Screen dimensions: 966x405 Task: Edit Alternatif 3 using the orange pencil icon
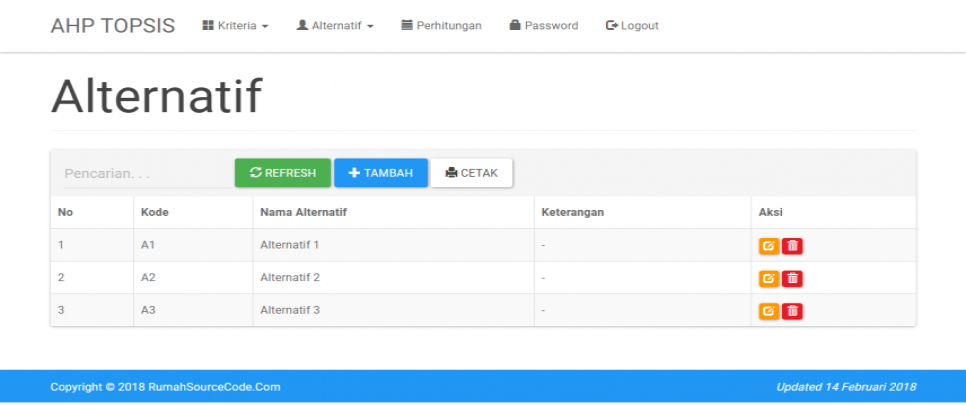tap(769, 311)
